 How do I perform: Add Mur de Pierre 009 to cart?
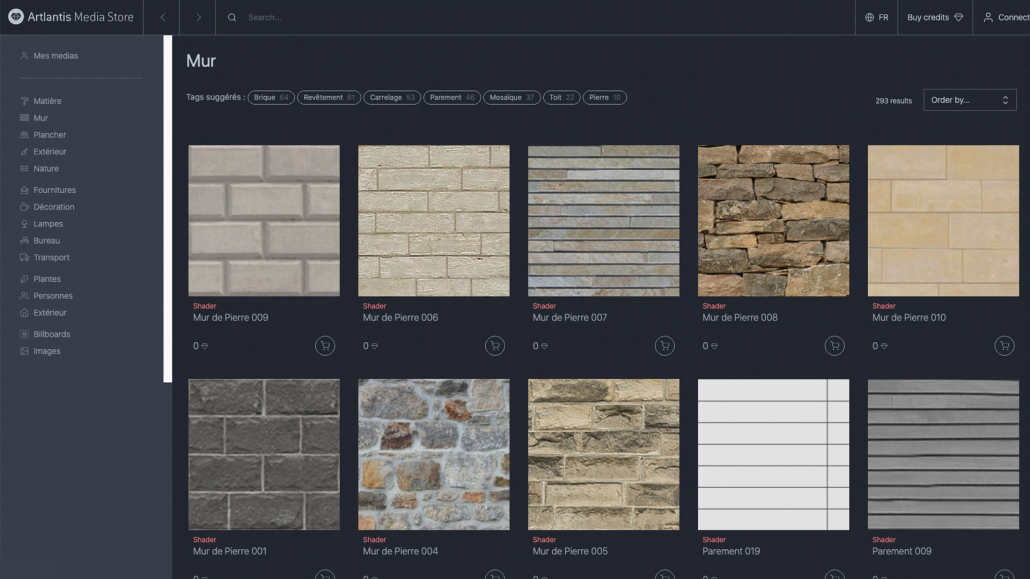(324, 345)
